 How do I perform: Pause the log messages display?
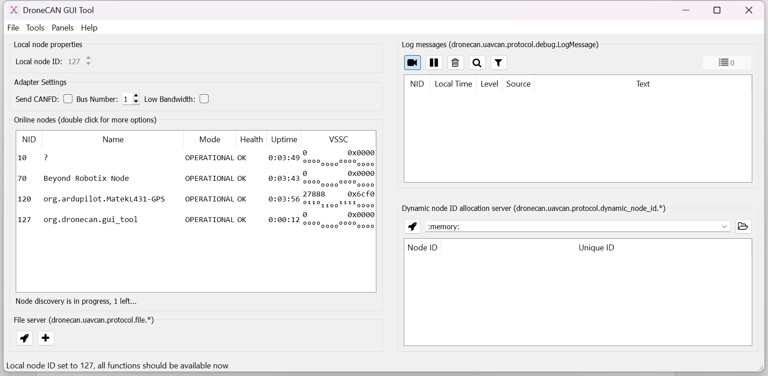[434, 63]
